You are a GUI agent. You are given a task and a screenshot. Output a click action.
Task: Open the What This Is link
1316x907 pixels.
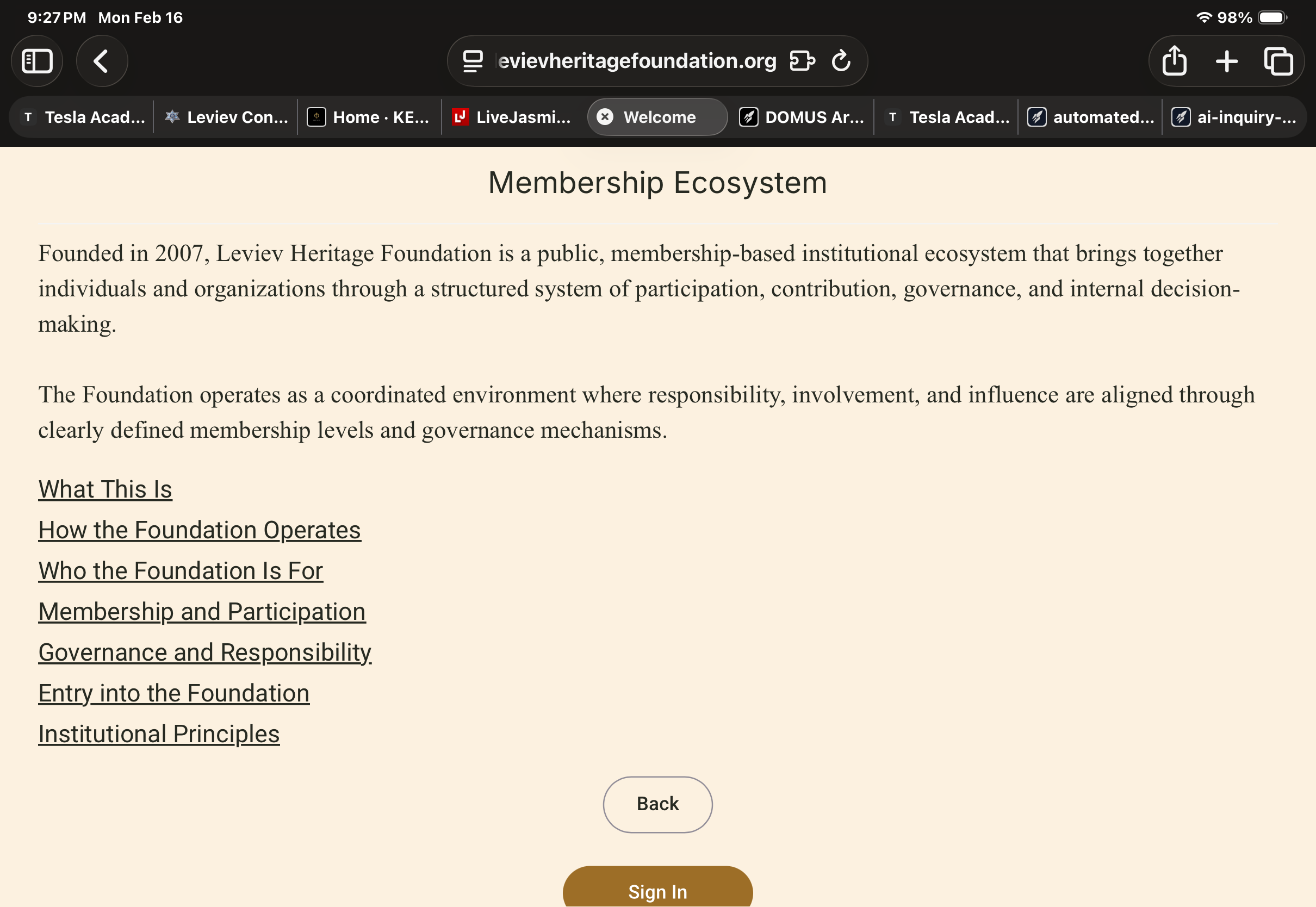click(x=105, y=489)
